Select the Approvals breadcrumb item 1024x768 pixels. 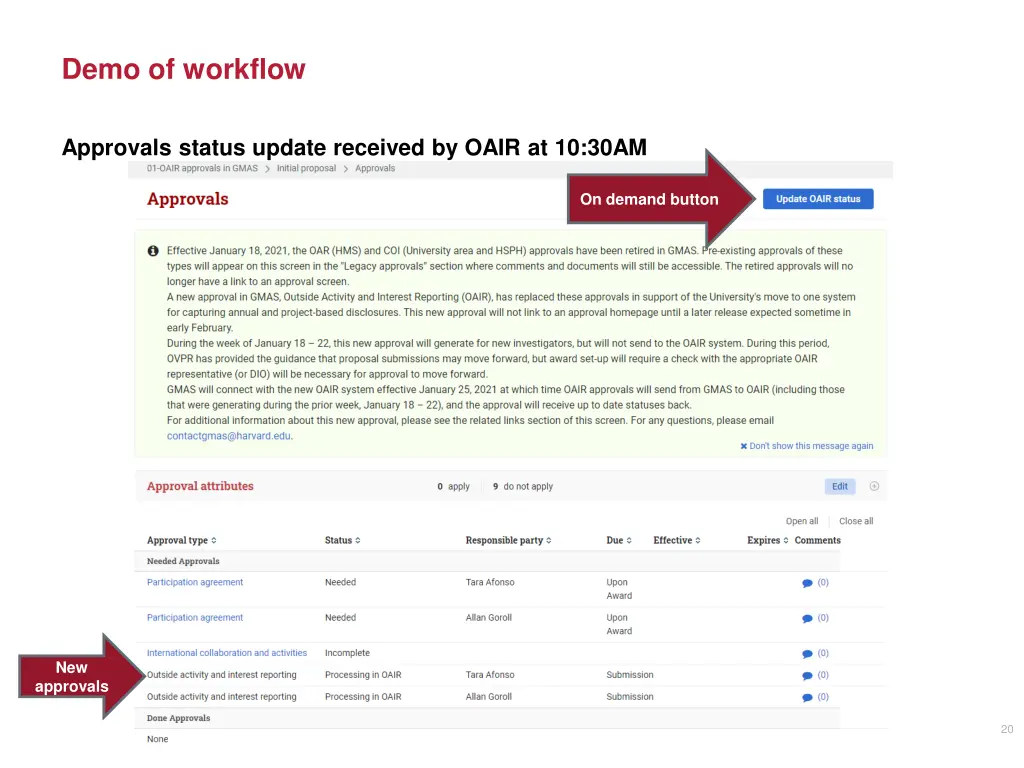(375, 168)
